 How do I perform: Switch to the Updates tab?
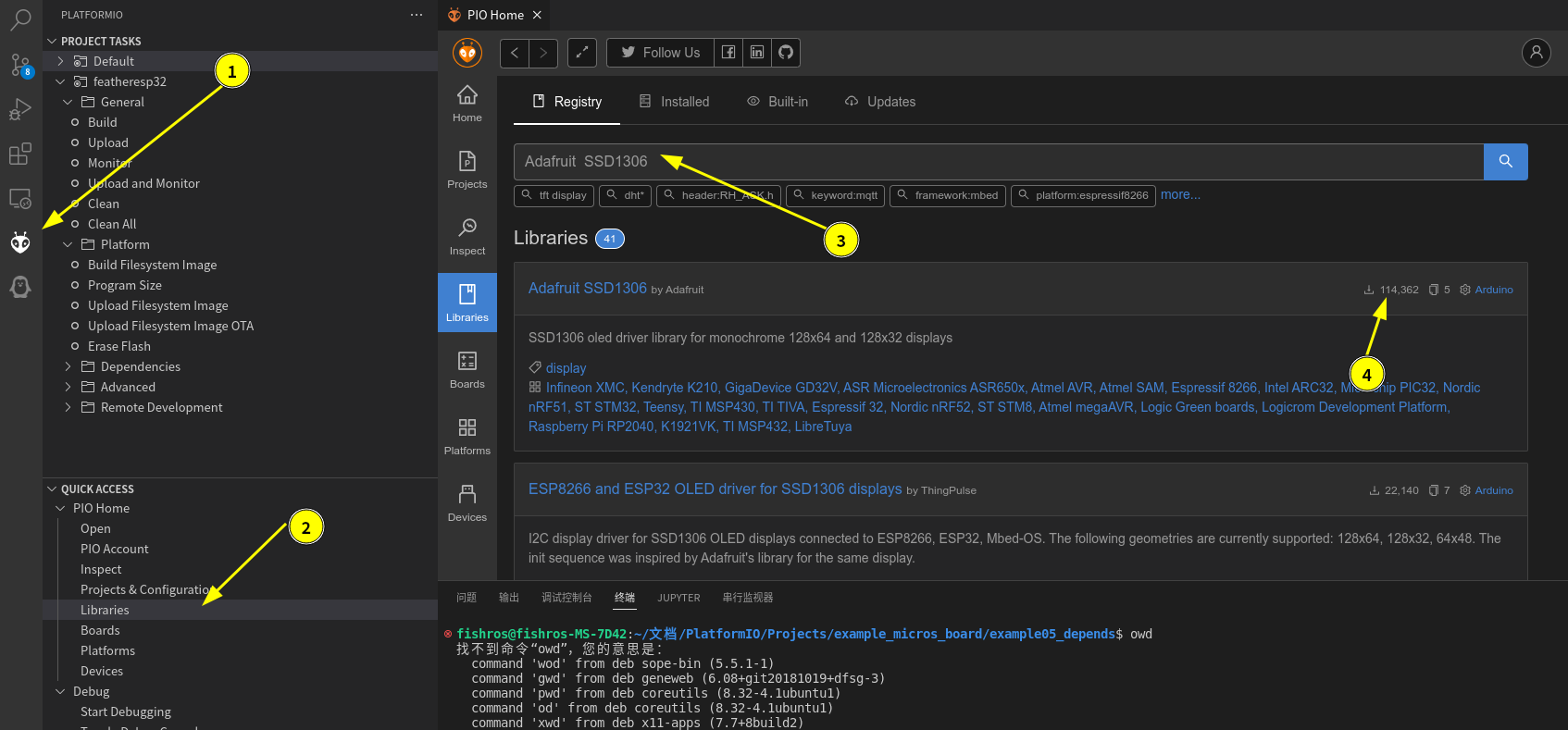pyautogui.click(x=880, y=102)
